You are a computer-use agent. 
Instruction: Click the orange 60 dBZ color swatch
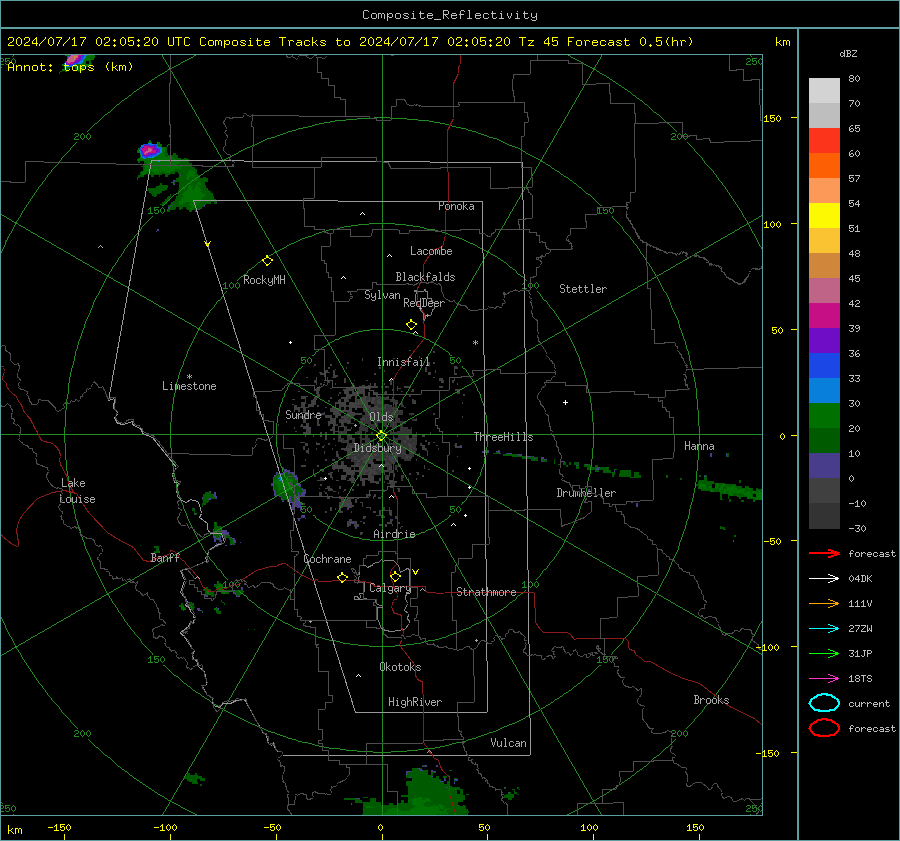824,165
